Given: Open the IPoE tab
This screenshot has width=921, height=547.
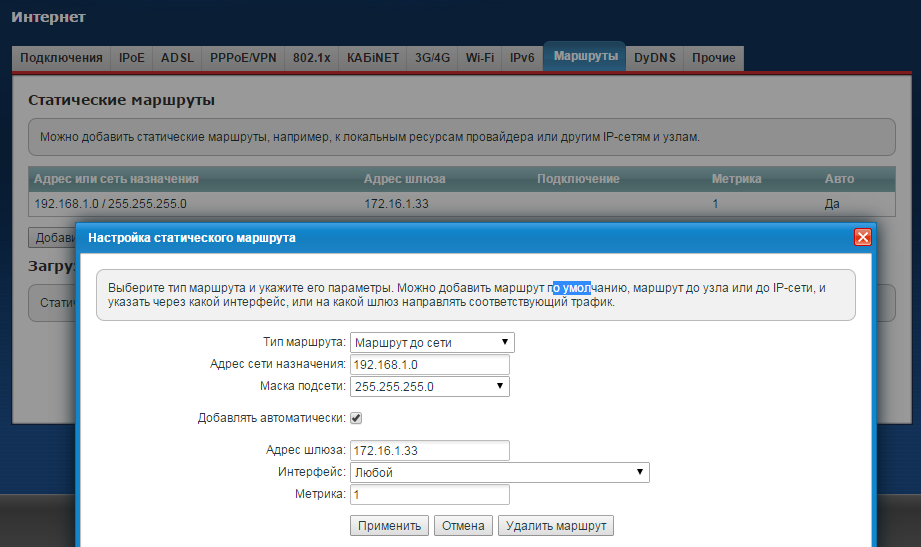Looking at the screenshot, I should point(131,58).
